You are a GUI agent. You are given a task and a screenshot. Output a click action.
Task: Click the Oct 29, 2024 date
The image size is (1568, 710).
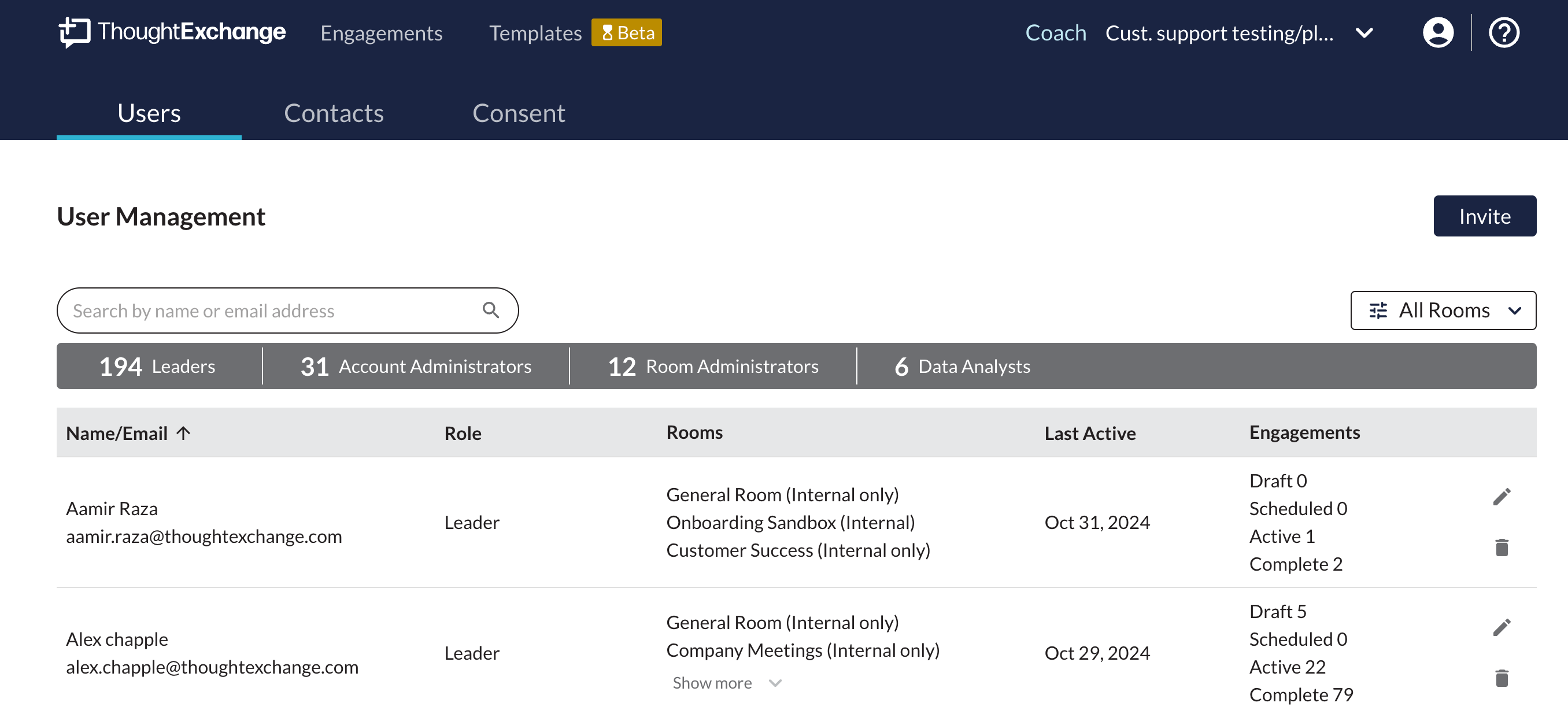1097,653
